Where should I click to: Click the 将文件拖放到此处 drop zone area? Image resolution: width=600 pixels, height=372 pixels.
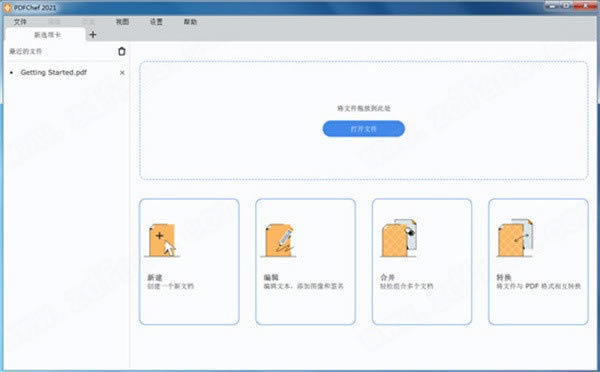pyautogui.click(x=364, y=120)
